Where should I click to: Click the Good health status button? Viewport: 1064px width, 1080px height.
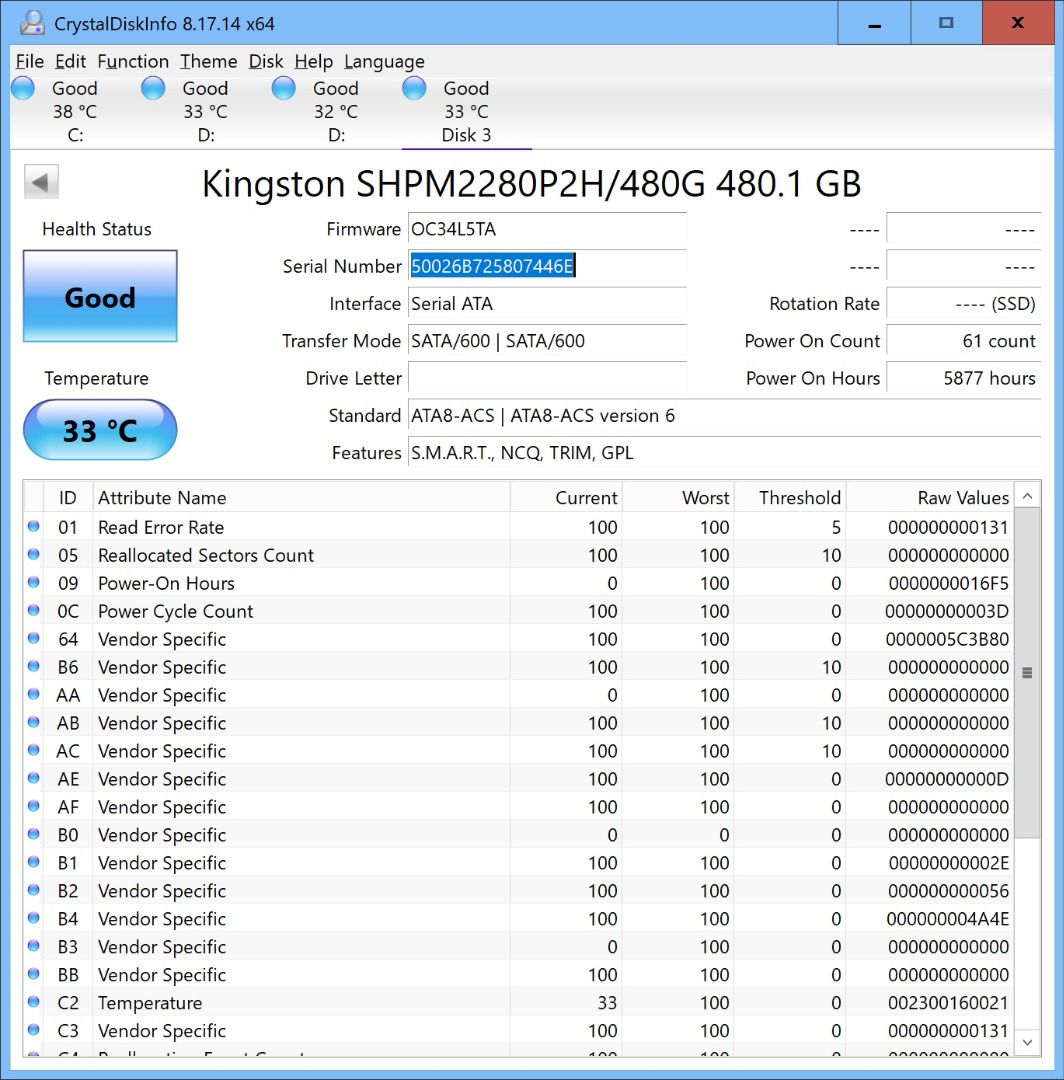100,296
